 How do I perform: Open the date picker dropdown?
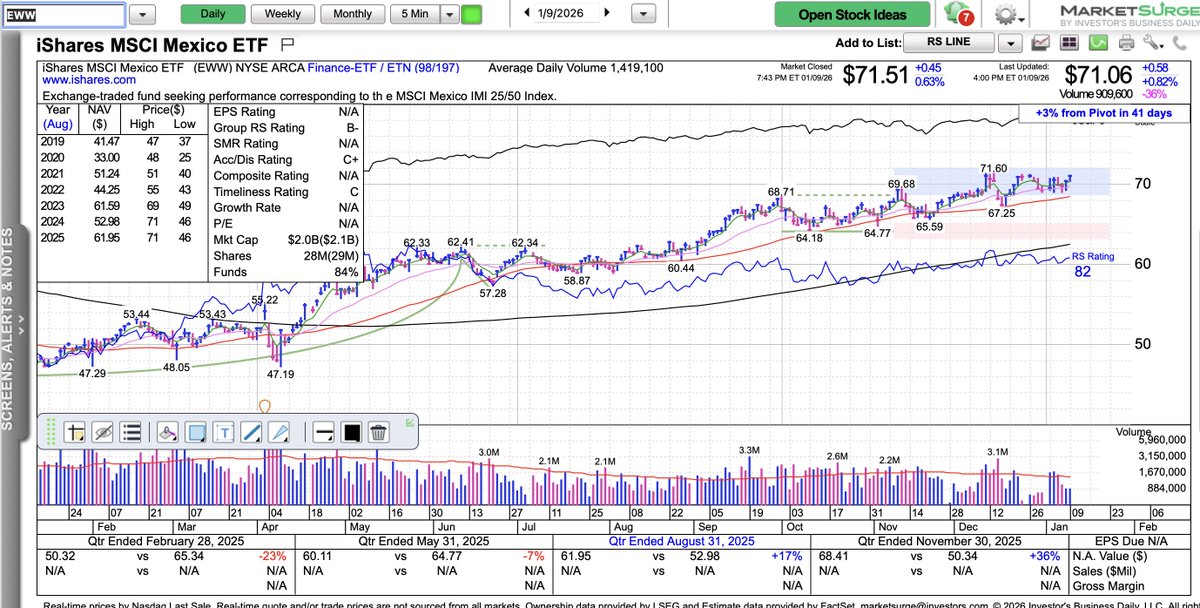pos(643,14)
